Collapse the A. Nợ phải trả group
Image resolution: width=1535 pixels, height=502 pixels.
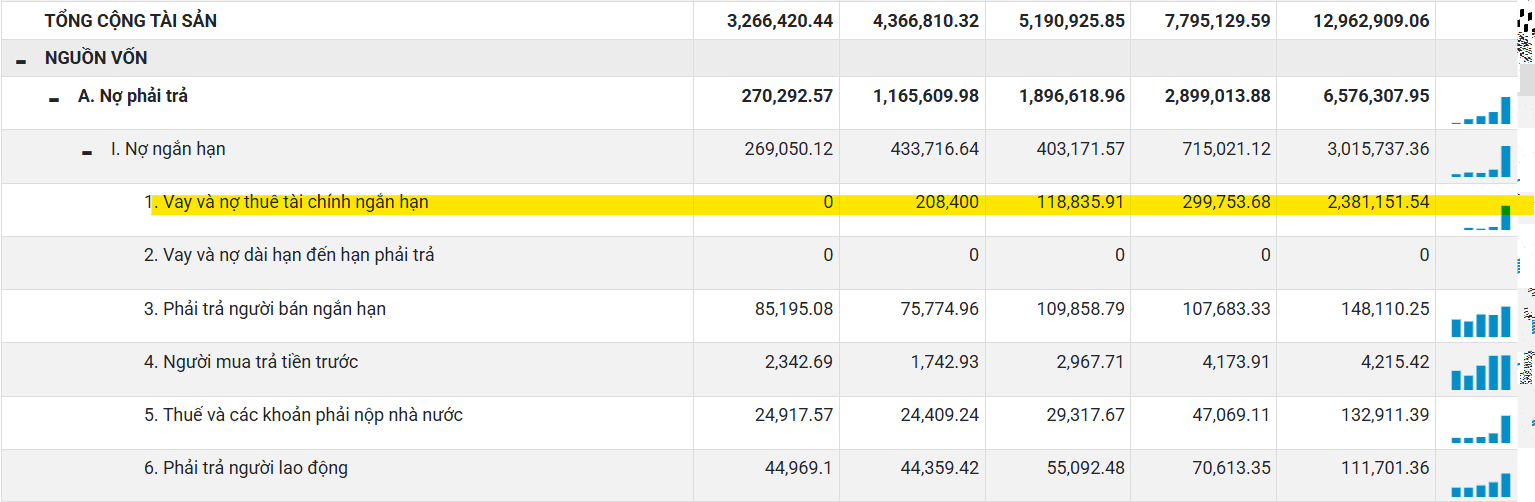(54, 99)
